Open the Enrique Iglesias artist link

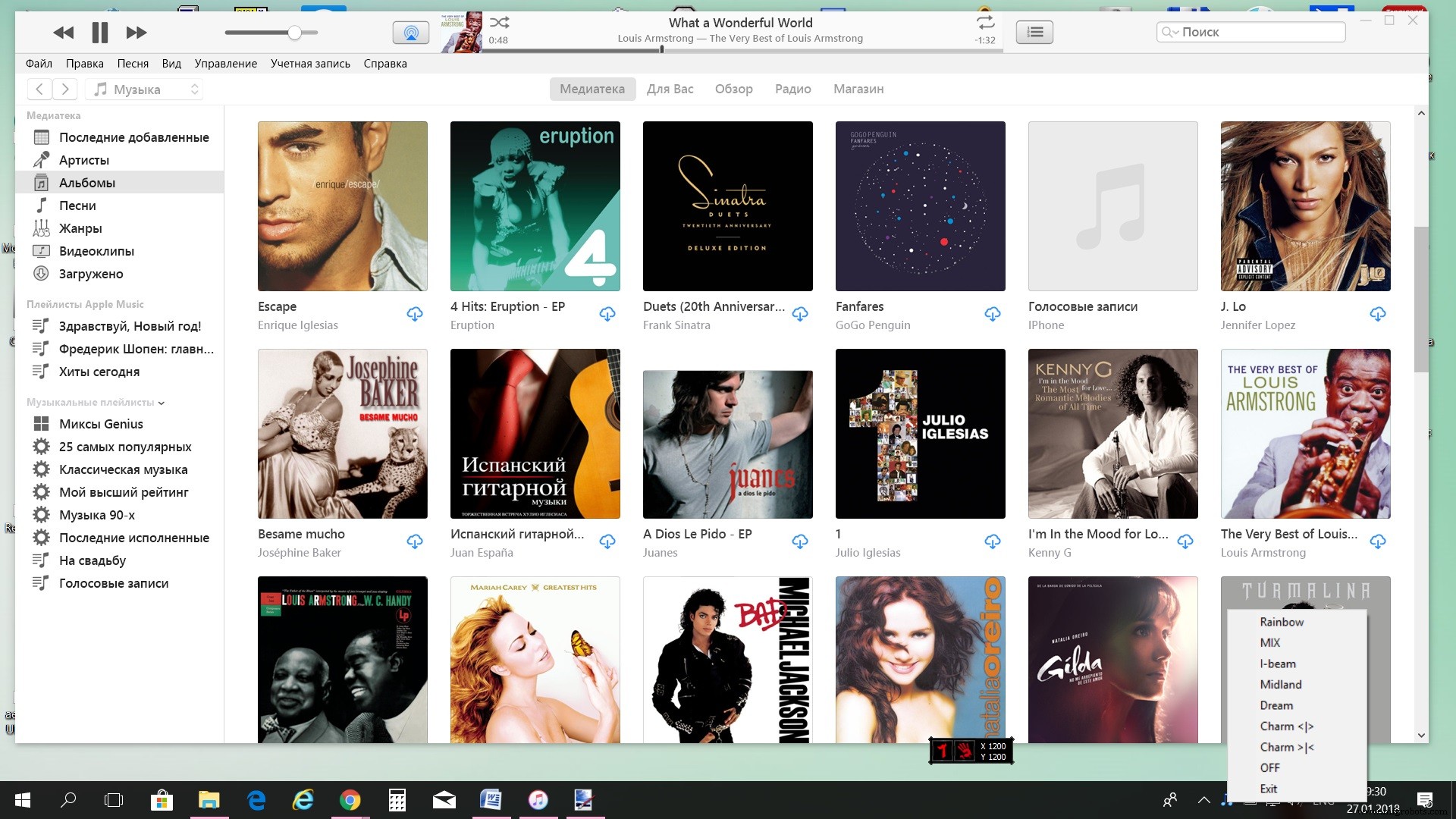point(297,325)
